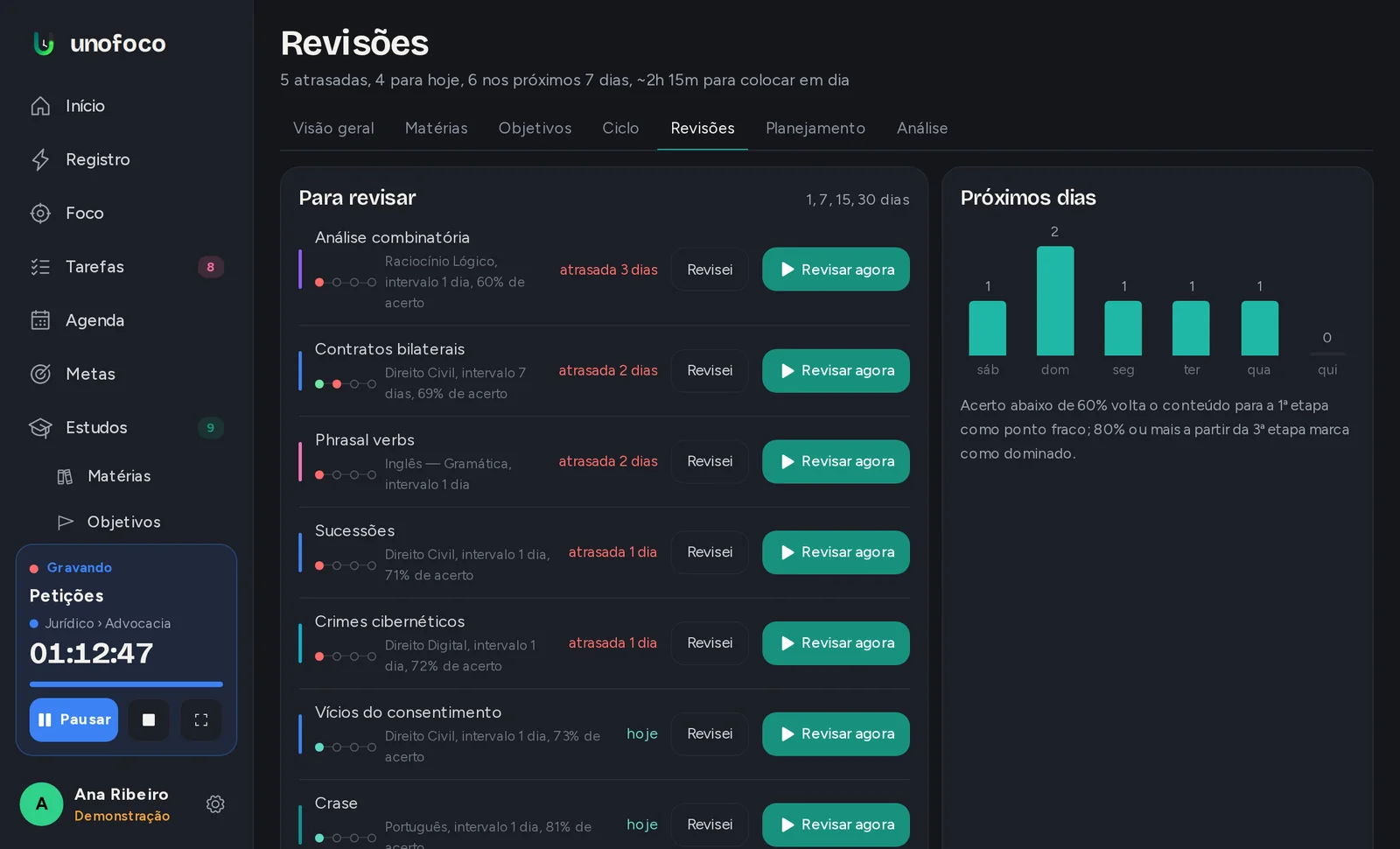Screen dimensions: 1400x849
Task: Pause the recording session
Action: pyautogui.click(x=73, y=719)
